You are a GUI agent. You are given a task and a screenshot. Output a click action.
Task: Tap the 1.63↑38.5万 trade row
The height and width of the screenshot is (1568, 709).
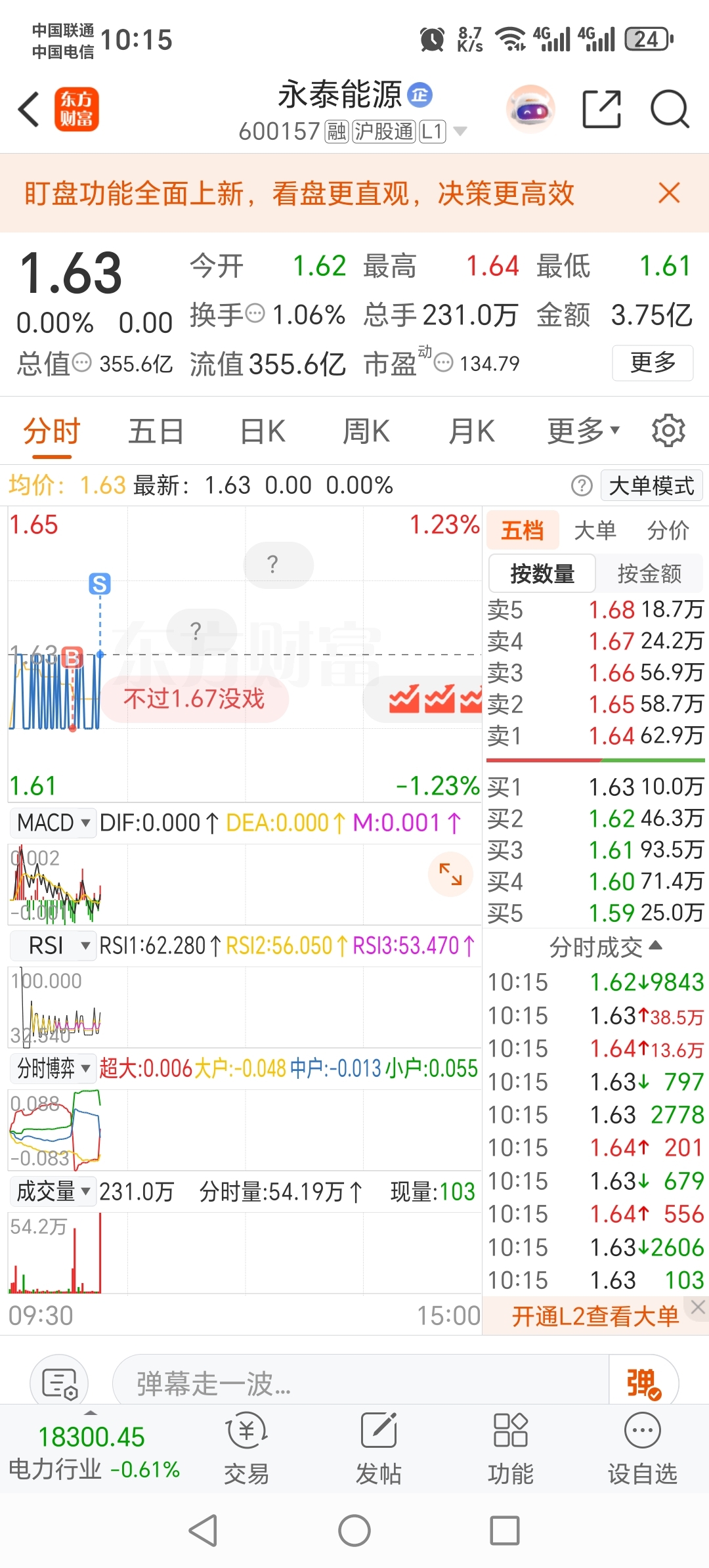tap(595, 1016)
